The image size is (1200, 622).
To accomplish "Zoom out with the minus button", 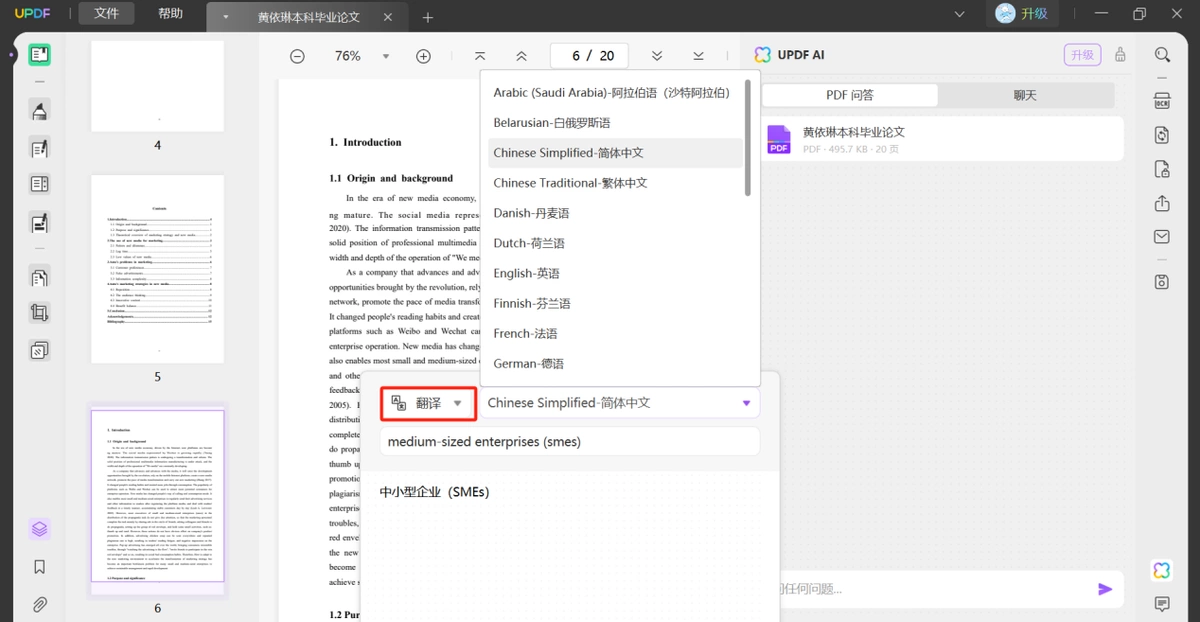I will pos(297,56).
